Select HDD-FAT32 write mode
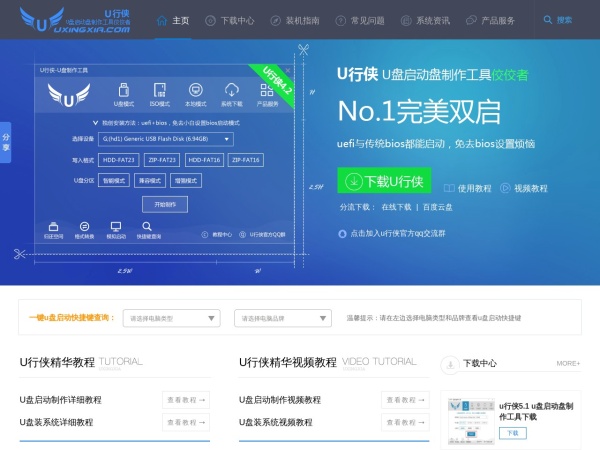Viewport: 600px width, 450px height. tap(119, 160)
